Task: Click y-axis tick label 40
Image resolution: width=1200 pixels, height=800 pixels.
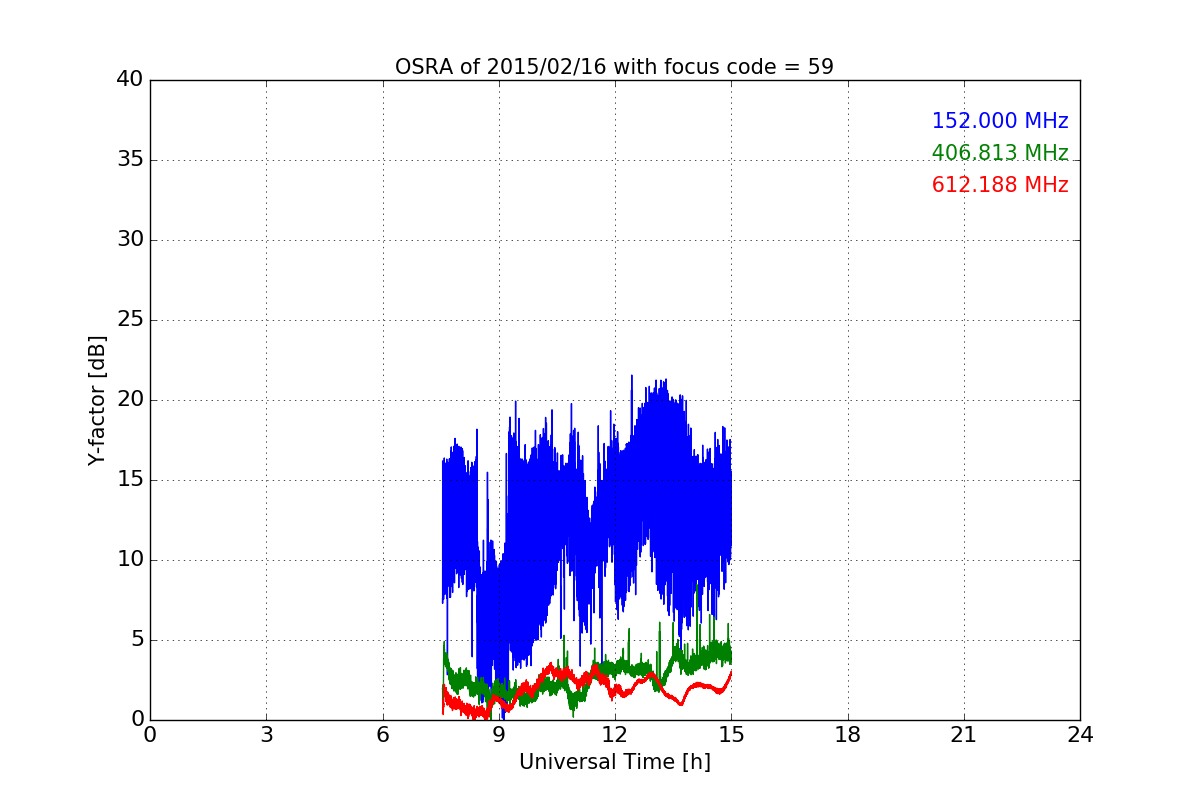Action: click(x=129, y=80)
